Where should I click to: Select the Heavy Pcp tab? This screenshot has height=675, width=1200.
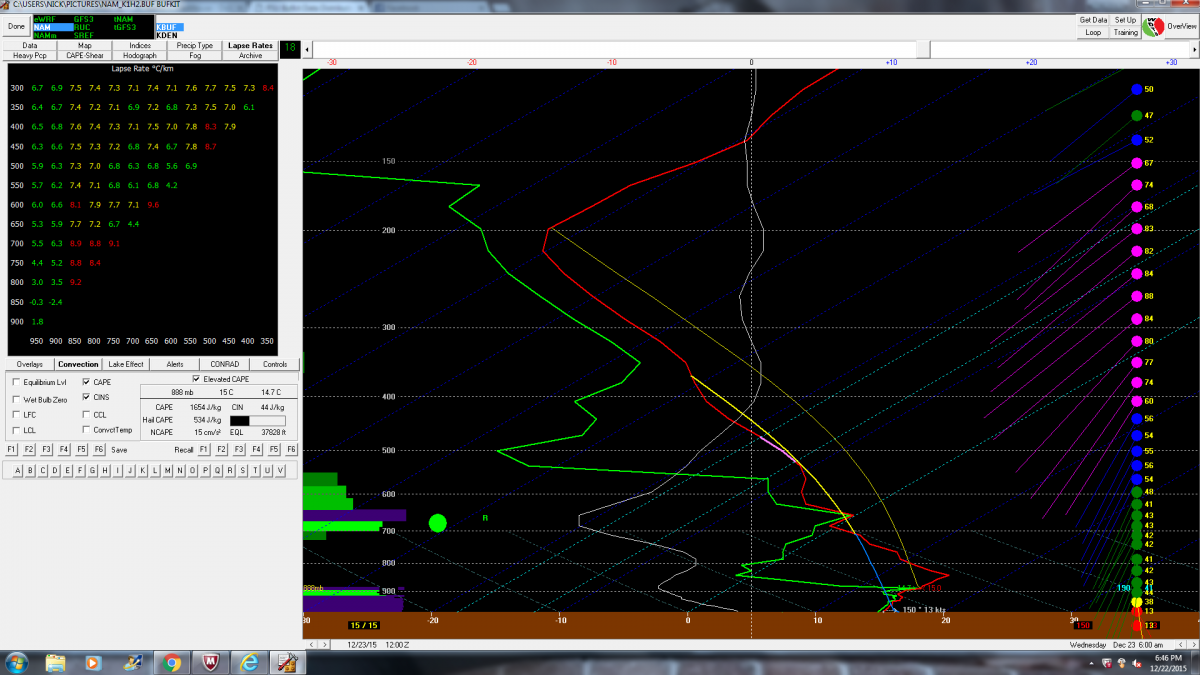point(30,56)
